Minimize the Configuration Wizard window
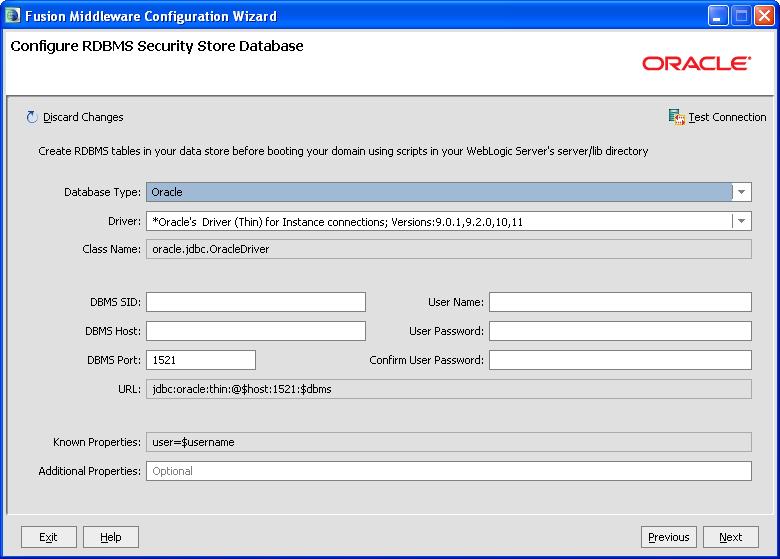 click(718, 16)
